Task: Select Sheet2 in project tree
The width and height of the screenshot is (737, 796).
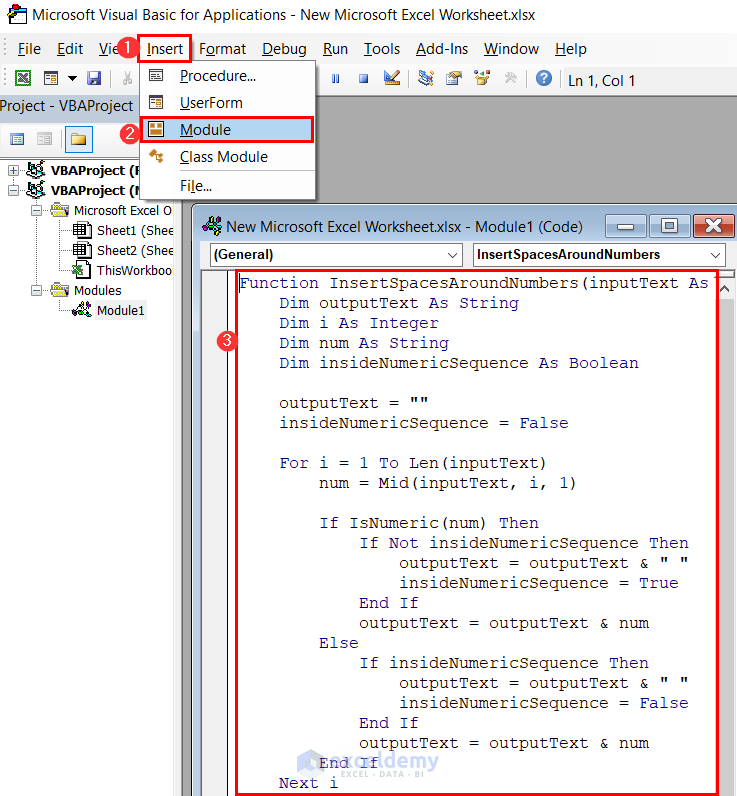Action: tap(135, 250)
